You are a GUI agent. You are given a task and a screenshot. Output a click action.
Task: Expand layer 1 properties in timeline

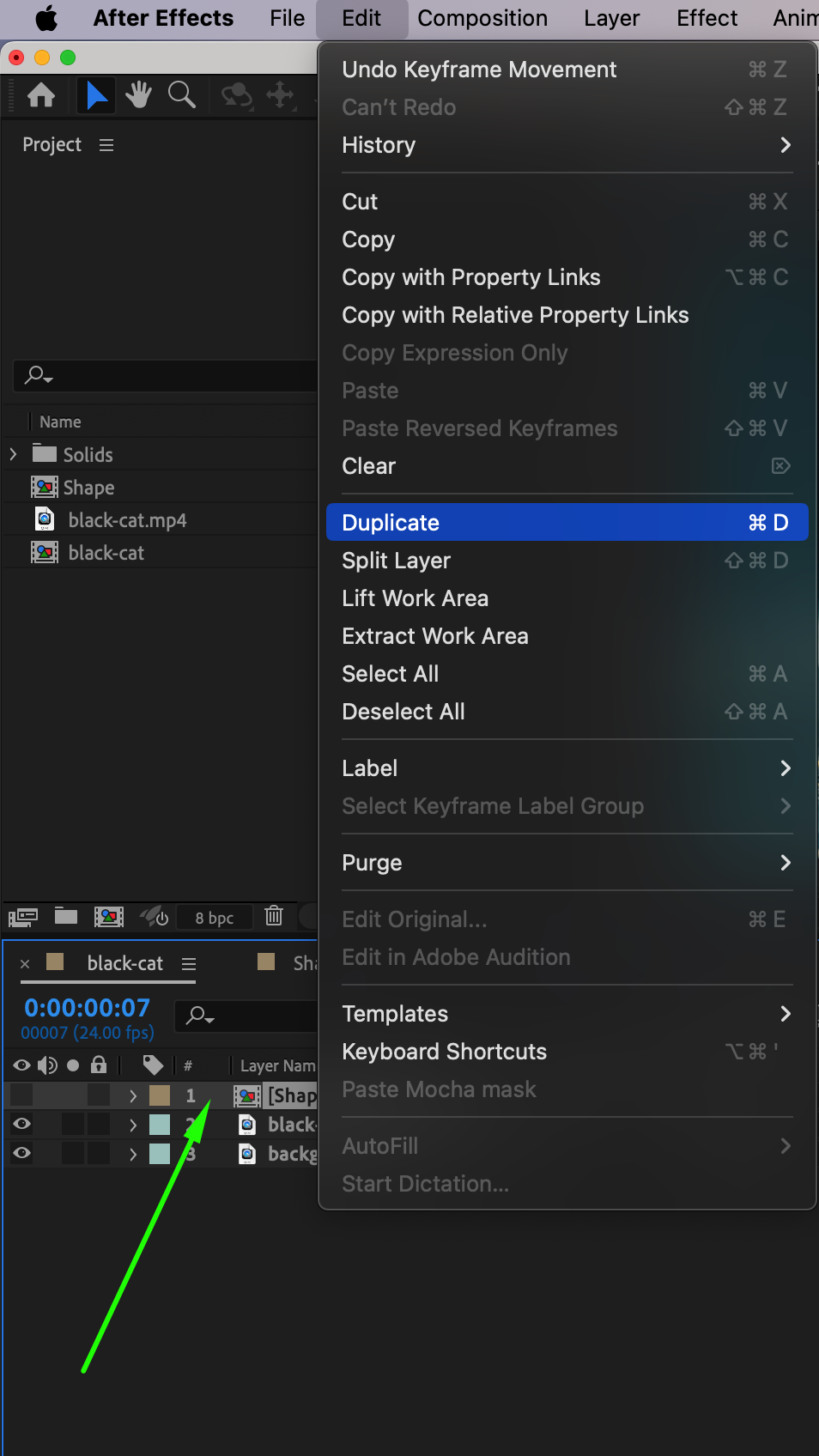coord(133,1095)
